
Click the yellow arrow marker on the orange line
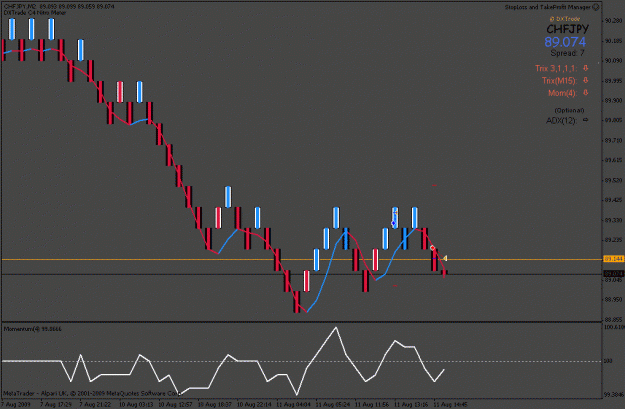444,258
